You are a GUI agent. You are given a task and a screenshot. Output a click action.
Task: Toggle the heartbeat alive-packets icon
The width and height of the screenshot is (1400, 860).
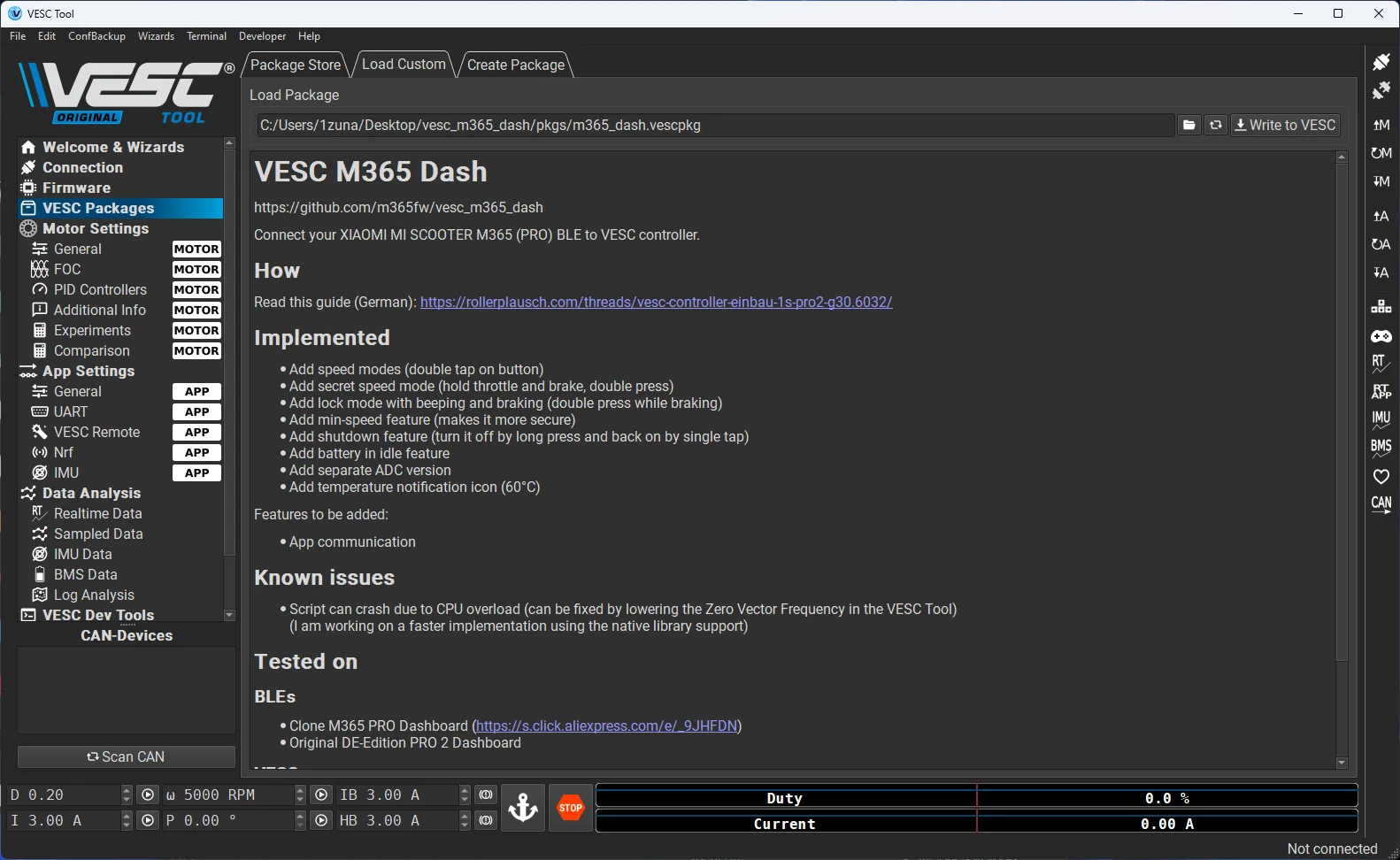[x=1381, y=476]
